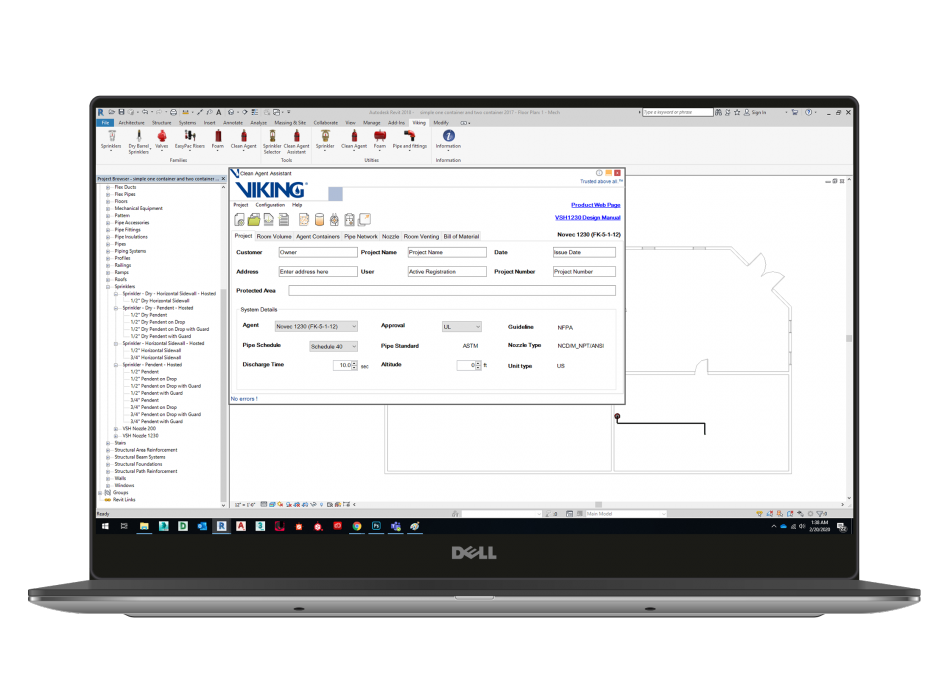Open the Foam utility in Utilities panel
Image resolution: width=933 pixels, height=700 pixels.
click(380, 139)
